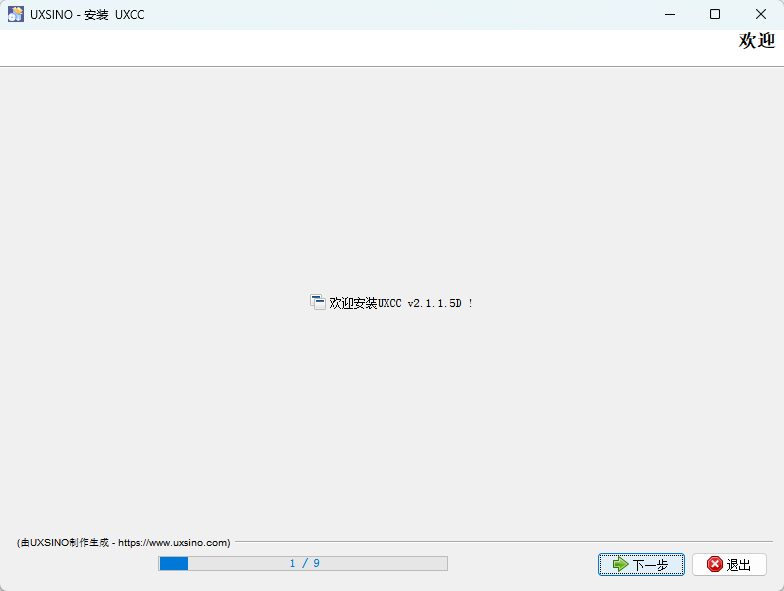Click the green arrow on the 下一步 button

pyautogui.click(x=620, y=564)
